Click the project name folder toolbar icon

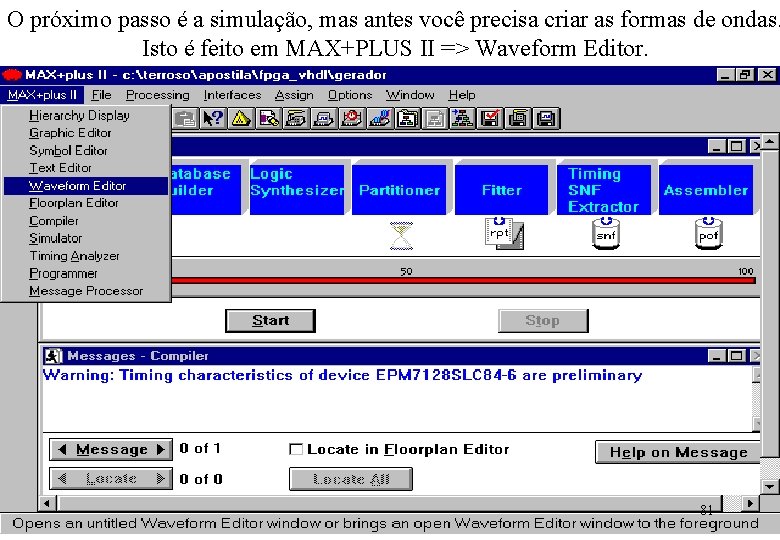(x=408, y=119)
